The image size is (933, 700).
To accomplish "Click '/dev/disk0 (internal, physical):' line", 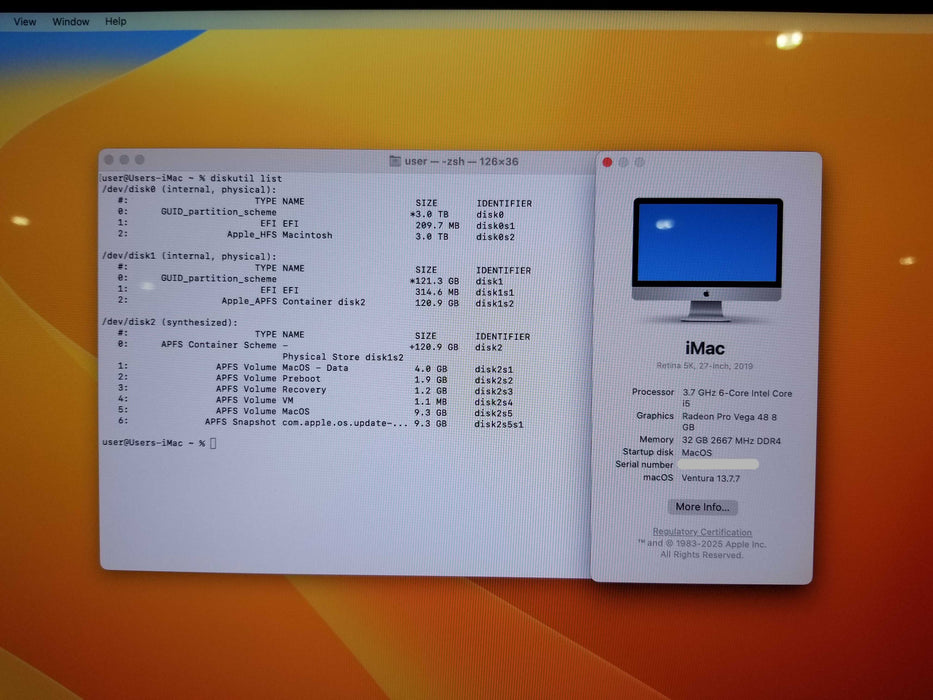I will click(x=189, y=189).
